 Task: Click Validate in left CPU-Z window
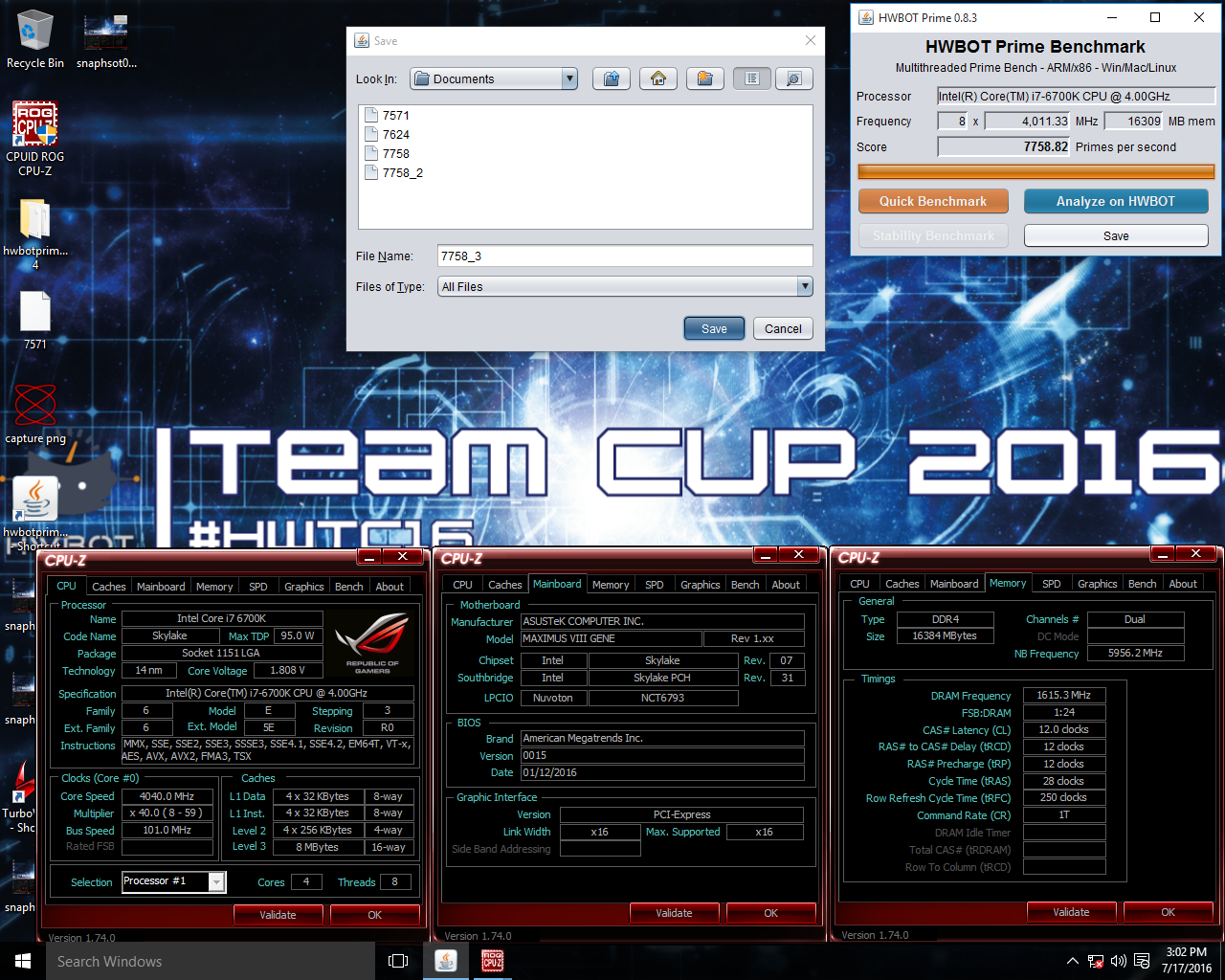click(278, 915)
